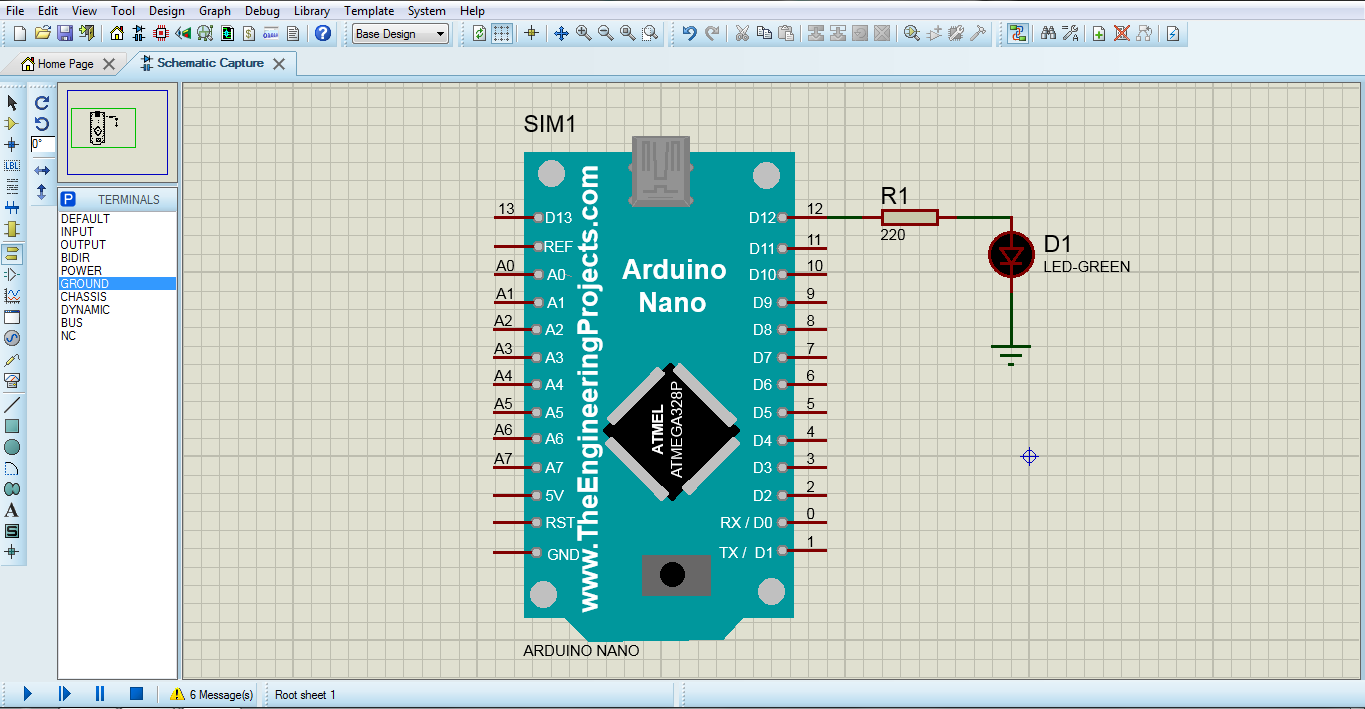
Task: Open the Graph Mode tool
Action: click(x=13, y=295)
